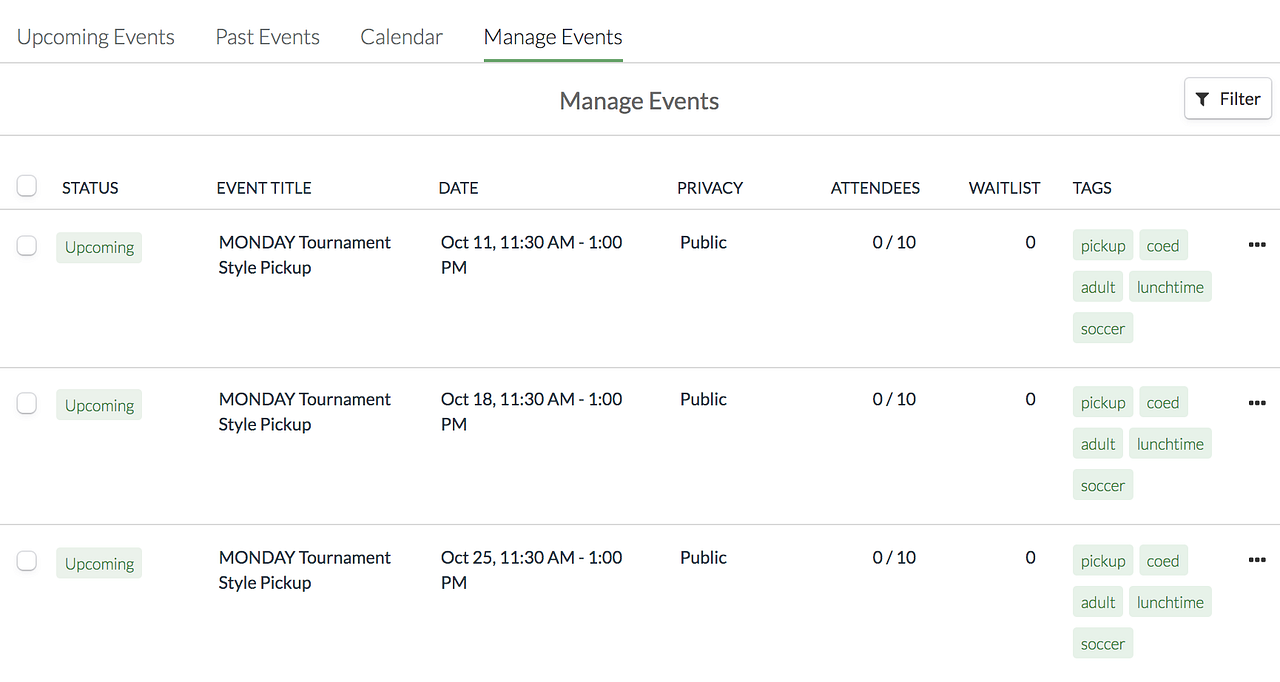The height and width of the screenshot is (682, 1280).
Task: Sort by the DATE column header
Action: [459, 188]
